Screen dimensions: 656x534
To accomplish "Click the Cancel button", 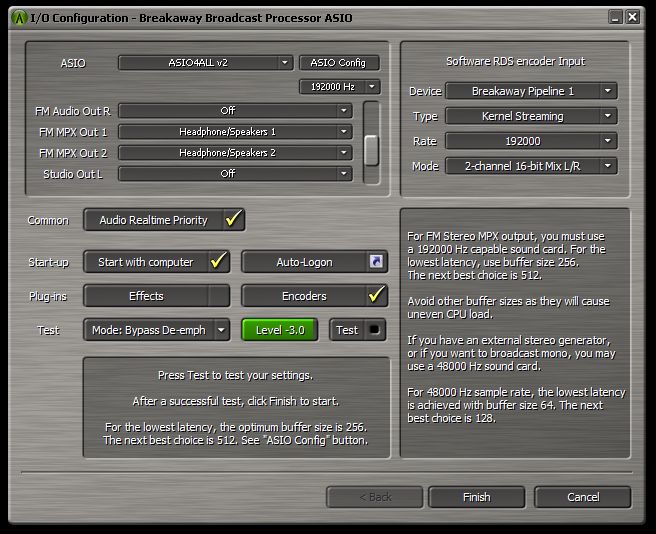I will click(x=583, y=497).
